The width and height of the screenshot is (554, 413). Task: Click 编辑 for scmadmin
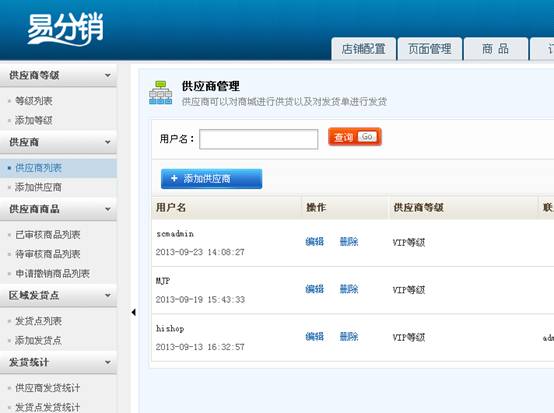[x=314, y=242]
